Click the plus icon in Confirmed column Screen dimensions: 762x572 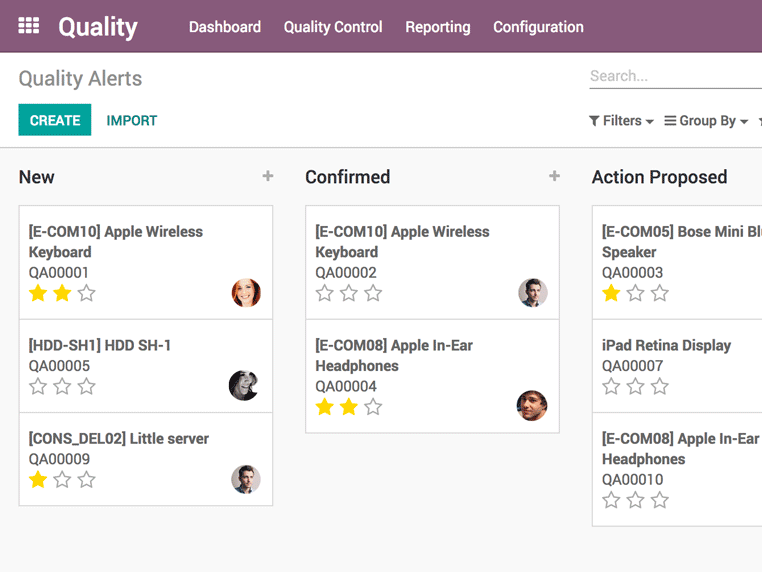pyautogui.click(x=554, y=176)
